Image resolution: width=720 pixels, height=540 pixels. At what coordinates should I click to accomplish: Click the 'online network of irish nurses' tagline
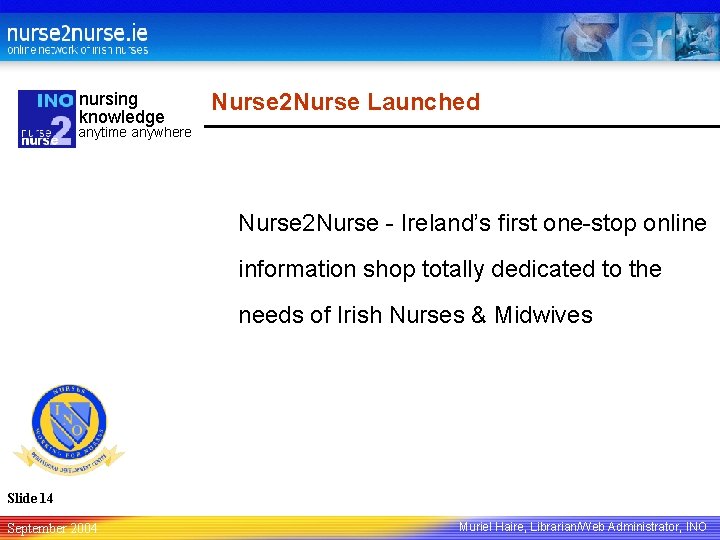click(x=78, y=50)
